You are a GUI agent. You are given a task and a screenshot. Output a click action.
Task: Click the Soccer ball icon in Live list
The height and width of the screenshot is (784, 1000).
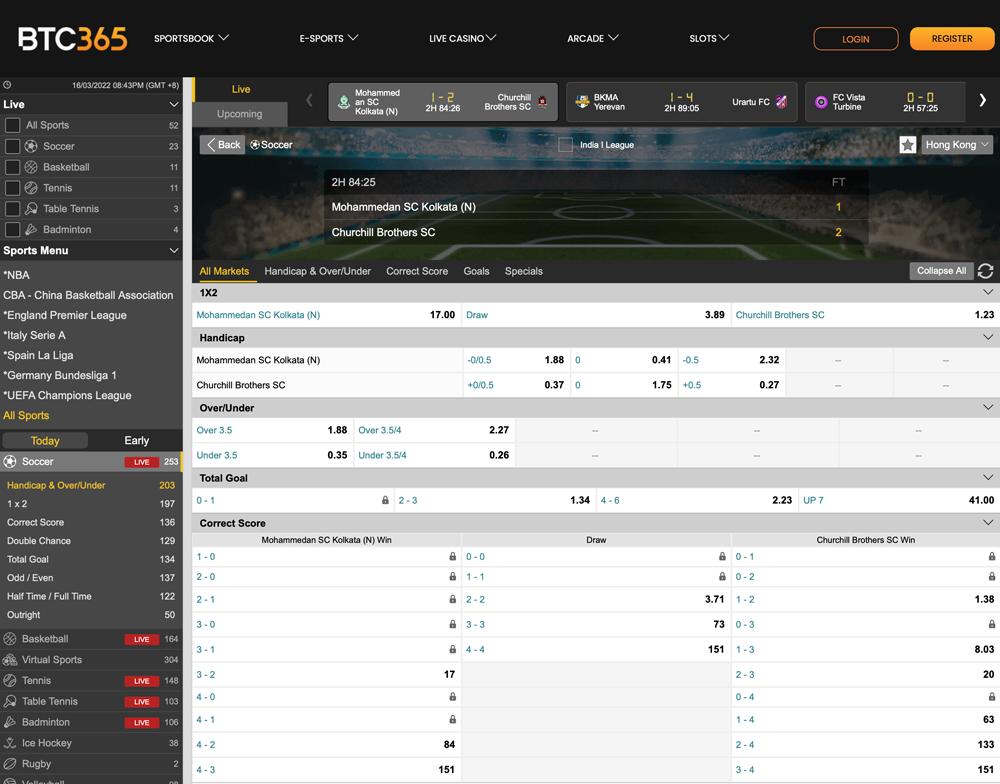coord(31,146)
